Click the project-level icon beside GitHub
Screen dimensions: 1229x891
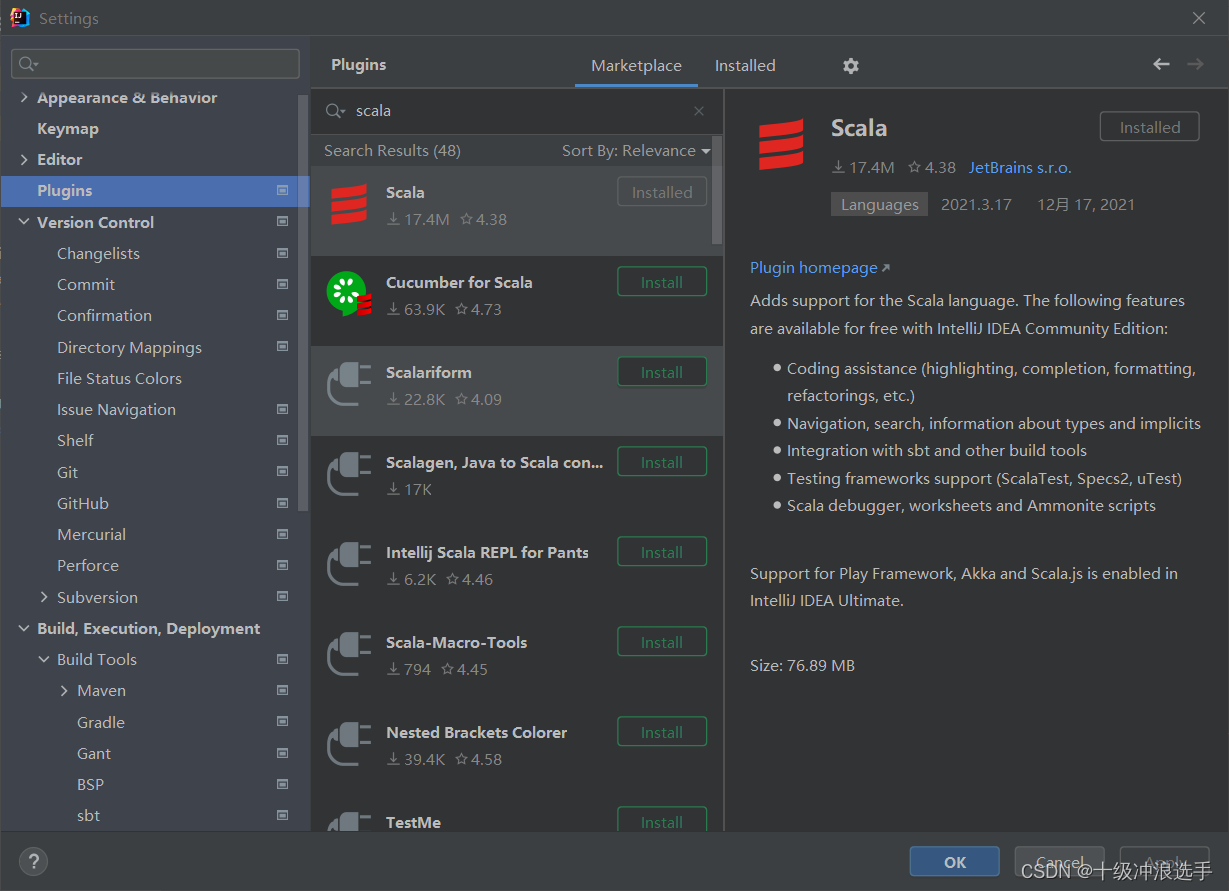(283, 503)
